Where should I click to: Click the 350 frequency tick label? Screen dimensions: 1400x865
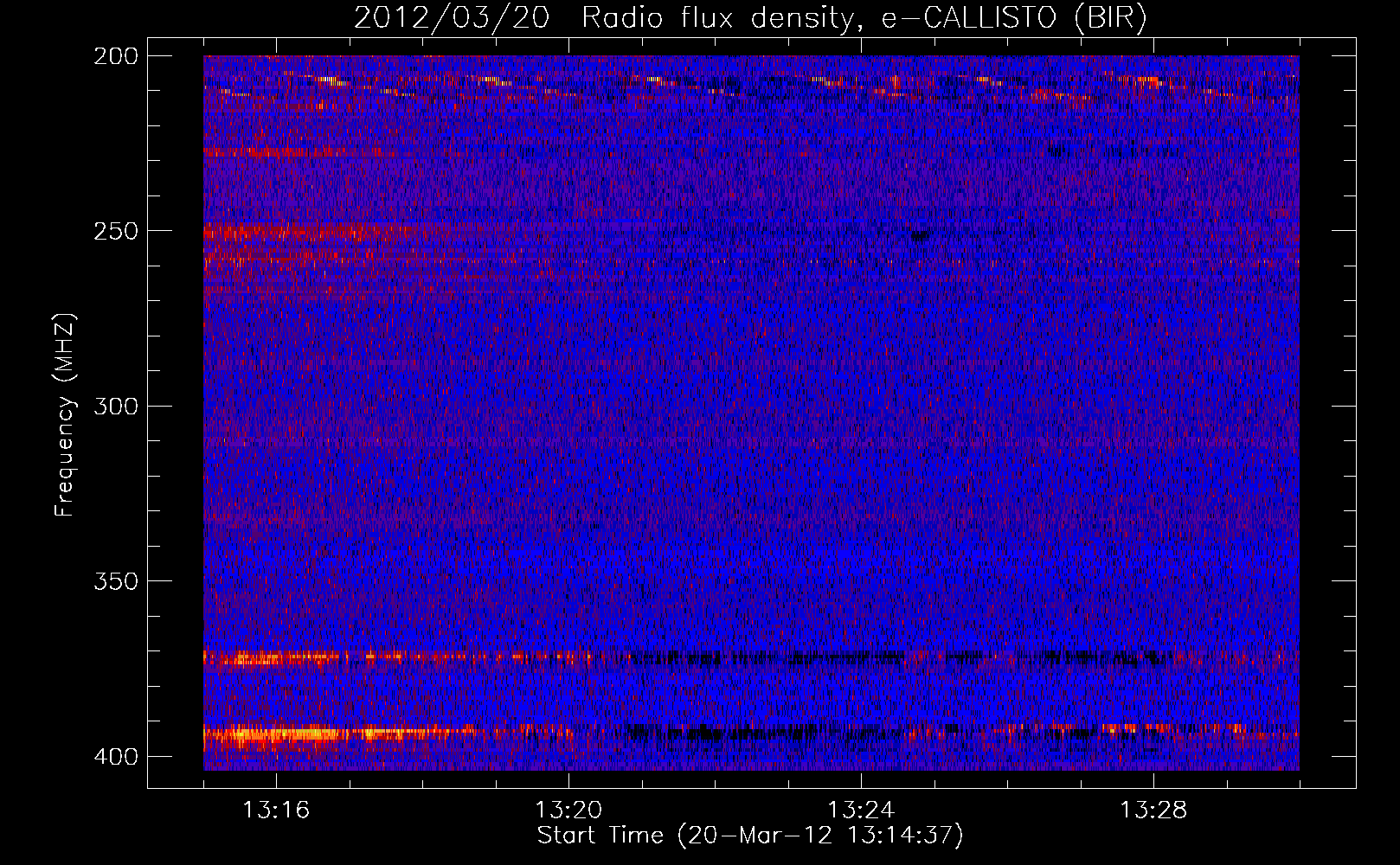[x=115, y=581]
